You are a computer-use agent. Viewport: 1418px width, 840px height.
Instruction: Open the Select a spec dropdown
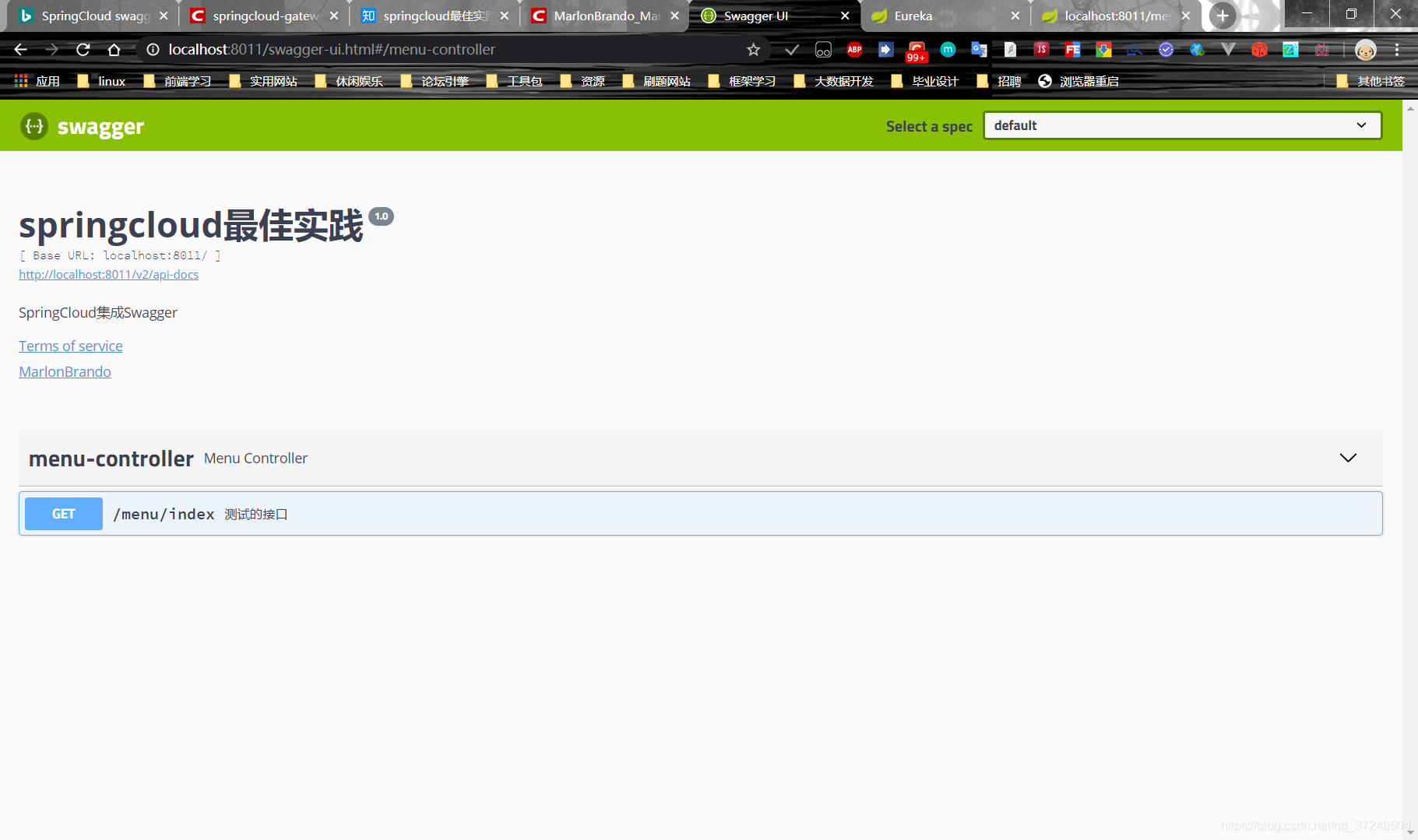click(x=1182, y=125)
